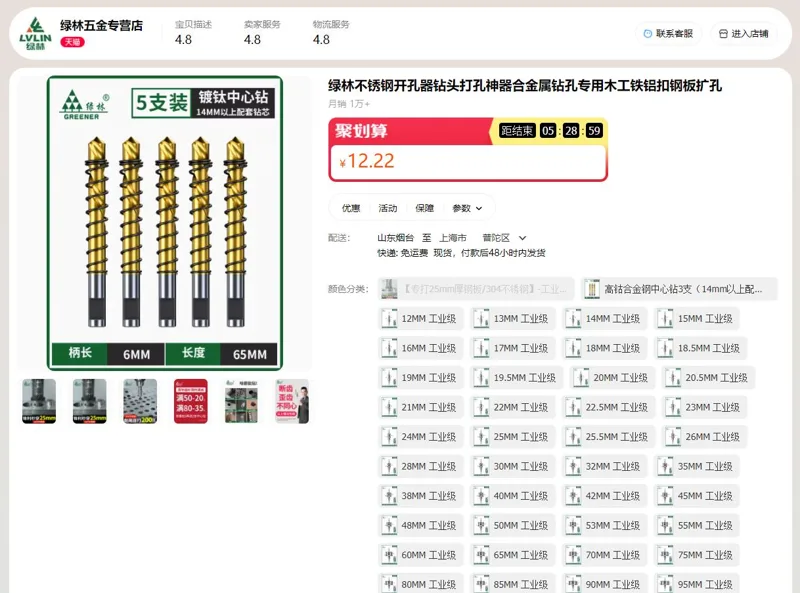Image resolution: width=800 pixels, height=593 pixels.
Task: Click 28MM 工业级 variant thumbnail icon
Action: pyautogui.click(x=389, y=466)
